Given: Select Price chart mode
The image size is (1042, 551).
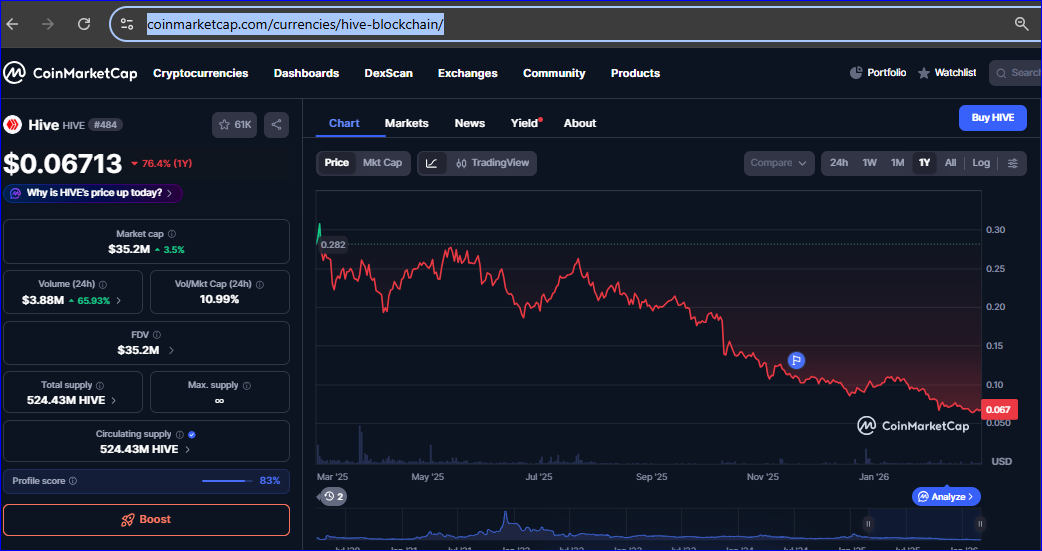Looking at the screenshot, I should pyautogui.click(x=336, y=163).
